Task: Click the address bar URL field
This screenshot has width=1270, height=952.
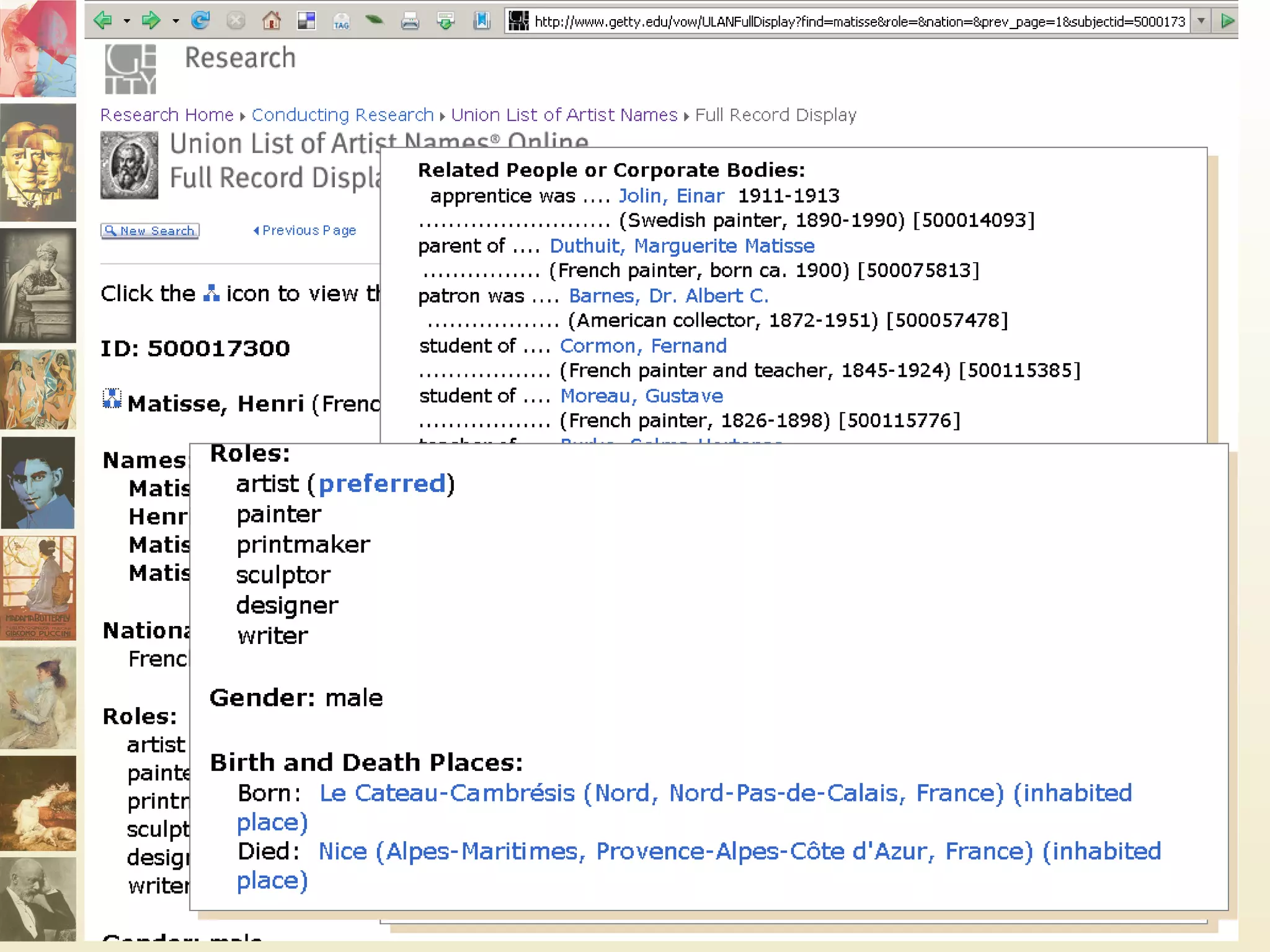Action: click(859, 22)
